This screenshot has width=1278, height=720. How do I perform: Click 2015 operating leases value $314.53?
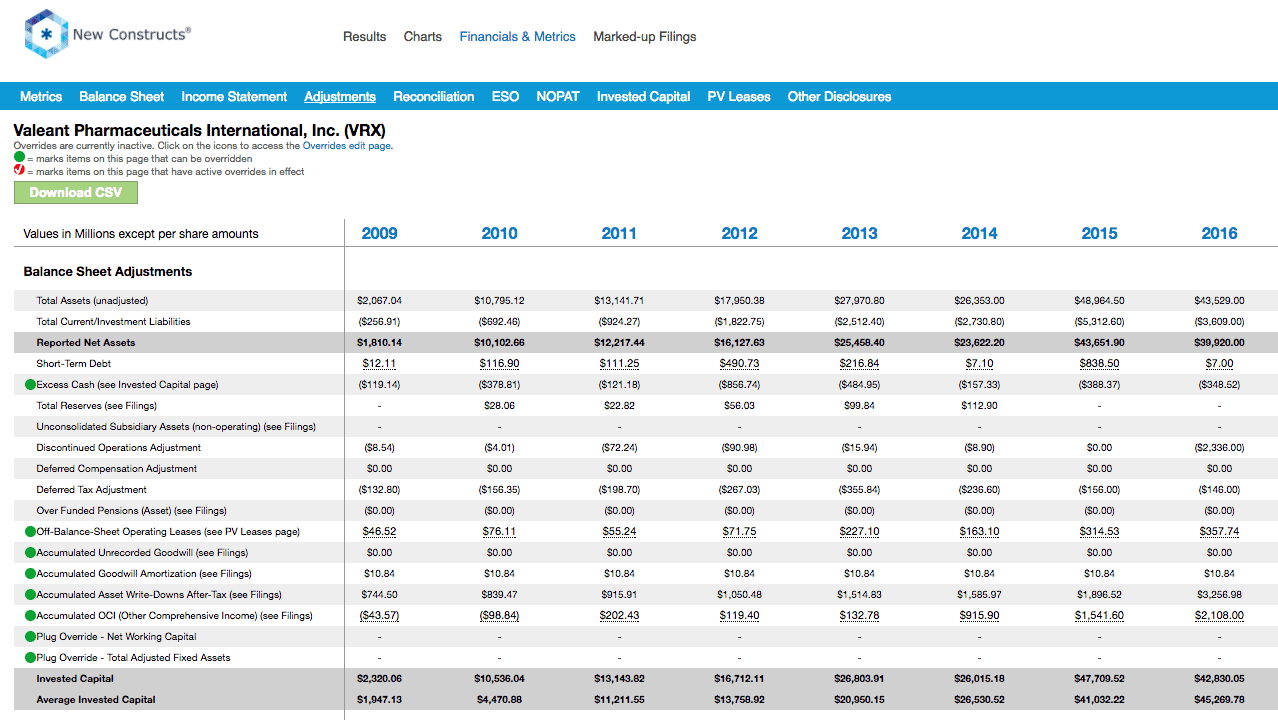(x=1099, y=532)
